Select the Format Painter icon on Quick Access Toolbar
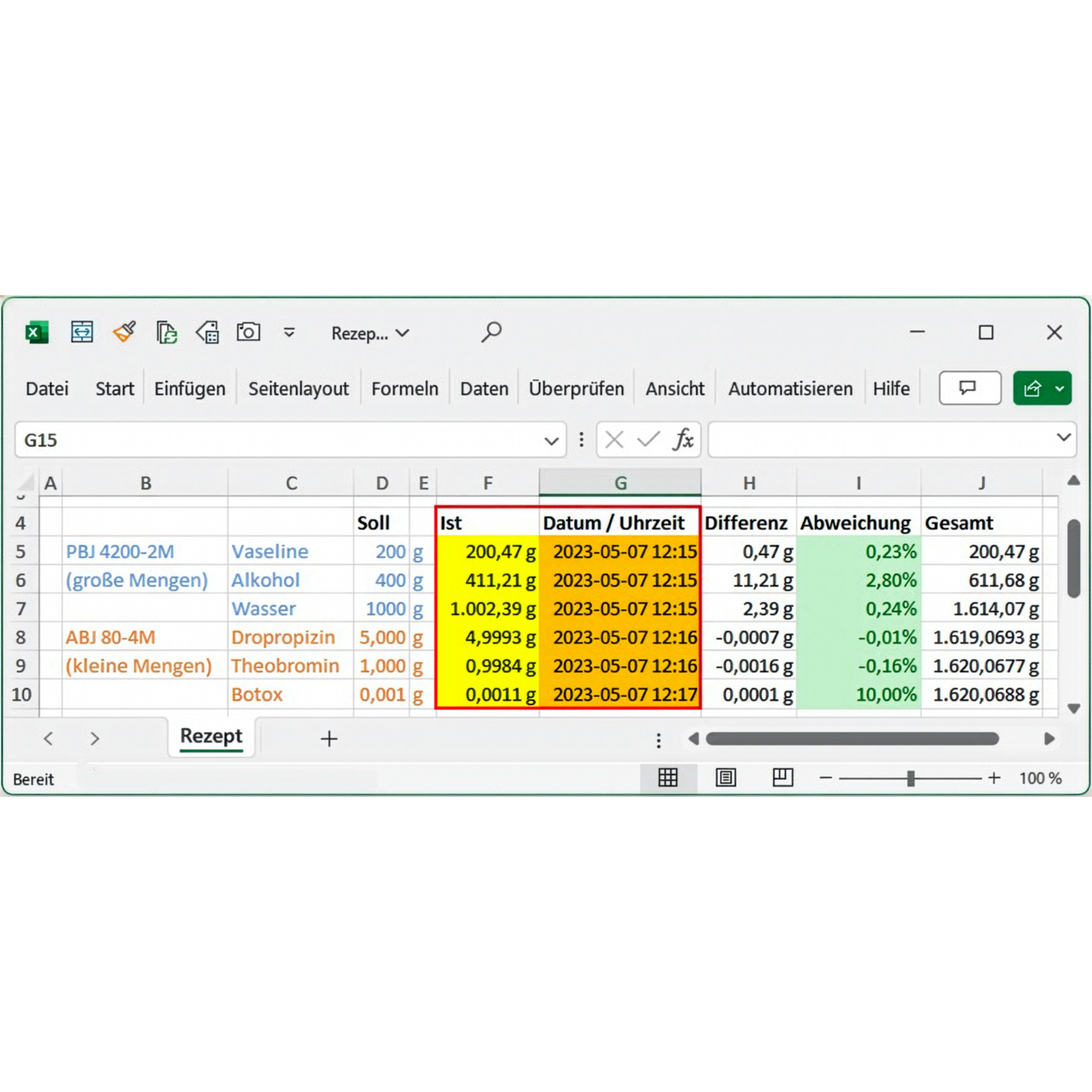The height and width of the screenshot is (1092, 1092). tap(125, 332)
